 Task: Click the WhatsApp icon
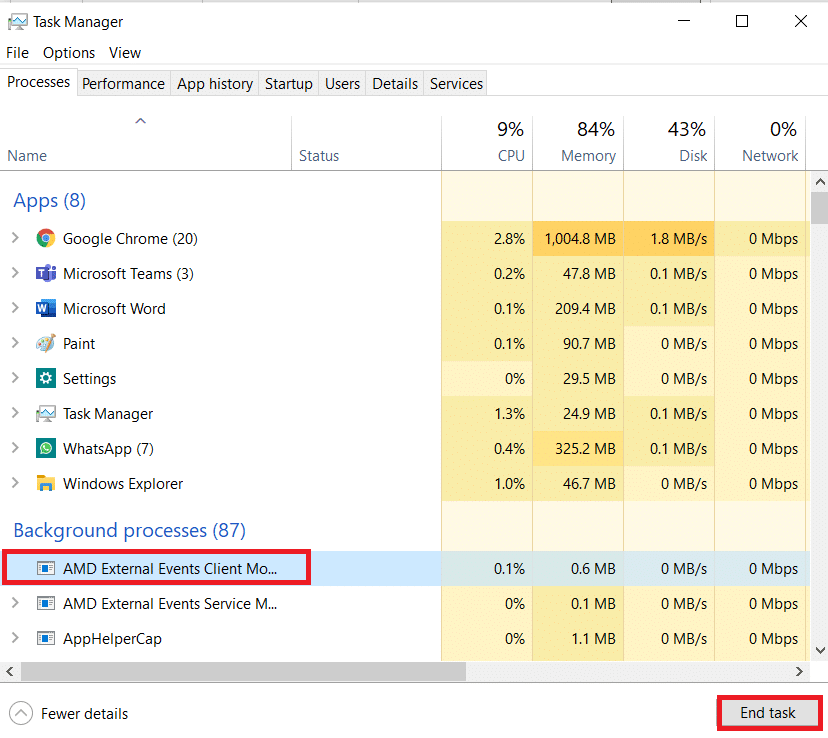tap(46, 449)
